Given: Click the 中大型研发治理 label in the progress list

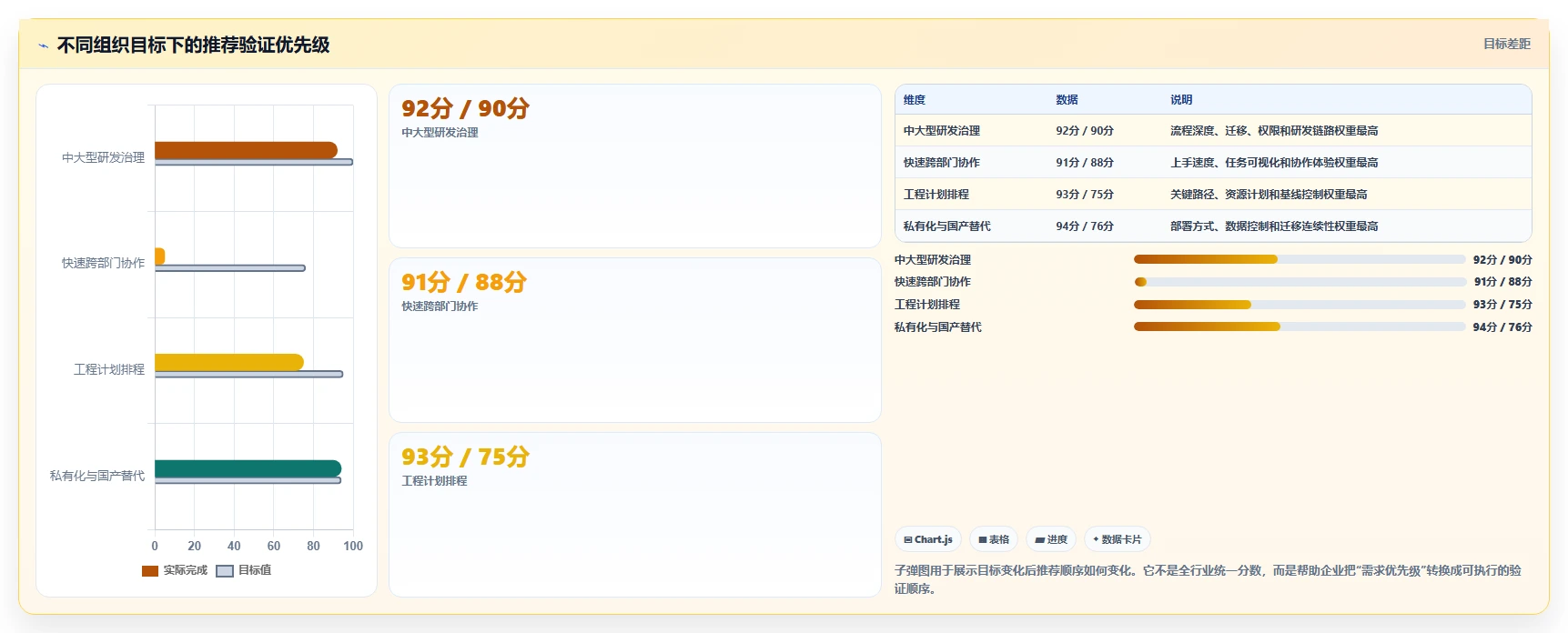Looking at the screenshot, I should pyautogui.click(x=933, y=260).
